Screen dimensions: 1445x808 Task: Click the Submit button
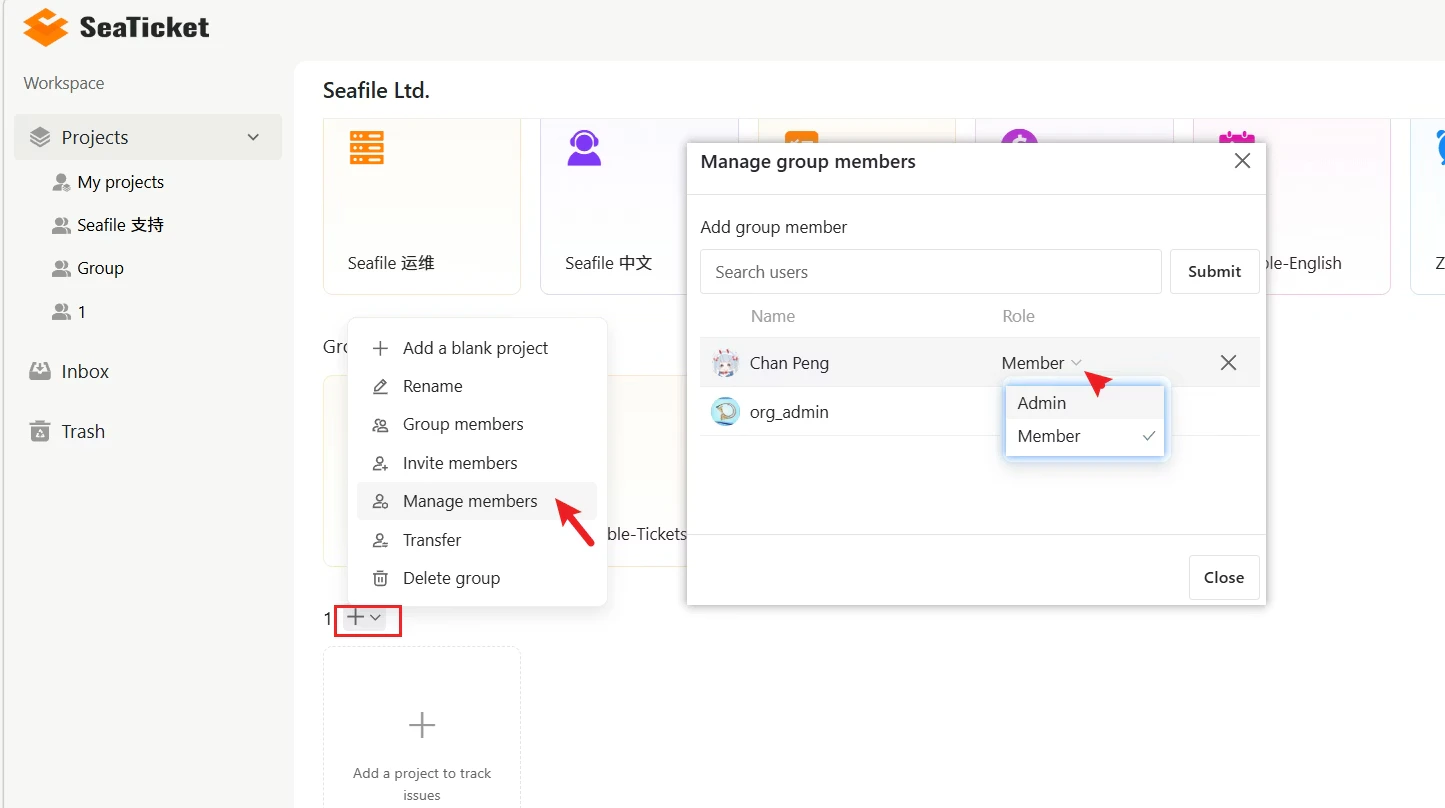pyautogui.click(x=1215, y=272)
